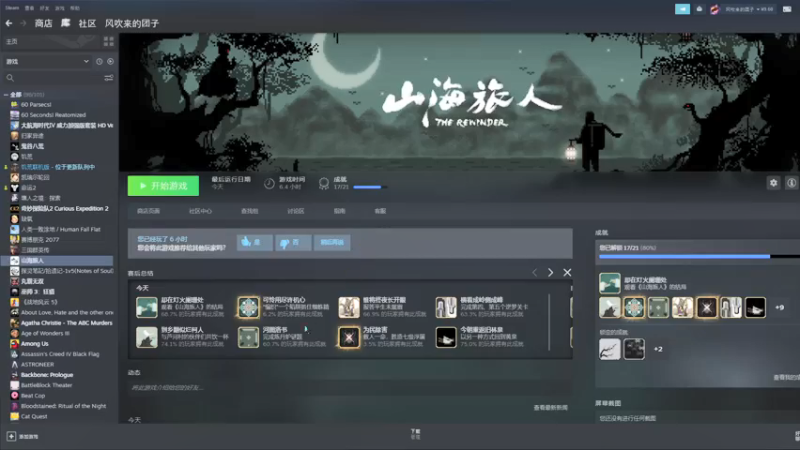Select Human Fall Flat in the list
This screenshot has width=800, height=450.
[59, 230]
